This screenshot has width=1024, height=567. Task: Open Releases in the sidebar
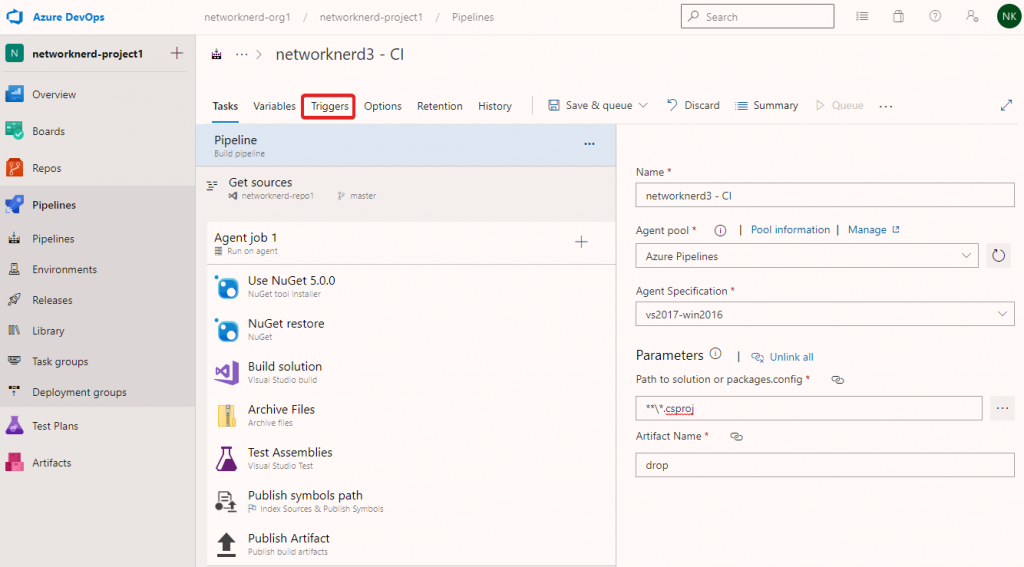pyautogui.click(x=52, y=300)
